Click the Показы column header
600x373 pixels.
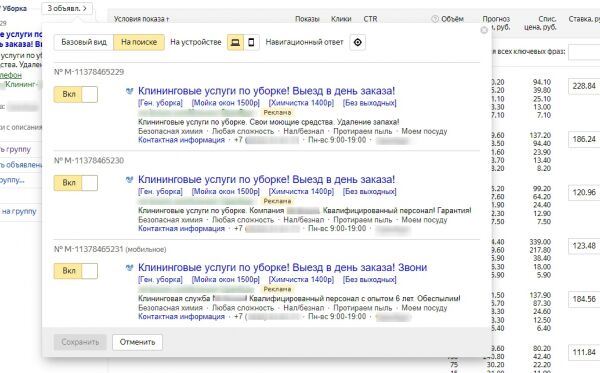coord(307,19)
